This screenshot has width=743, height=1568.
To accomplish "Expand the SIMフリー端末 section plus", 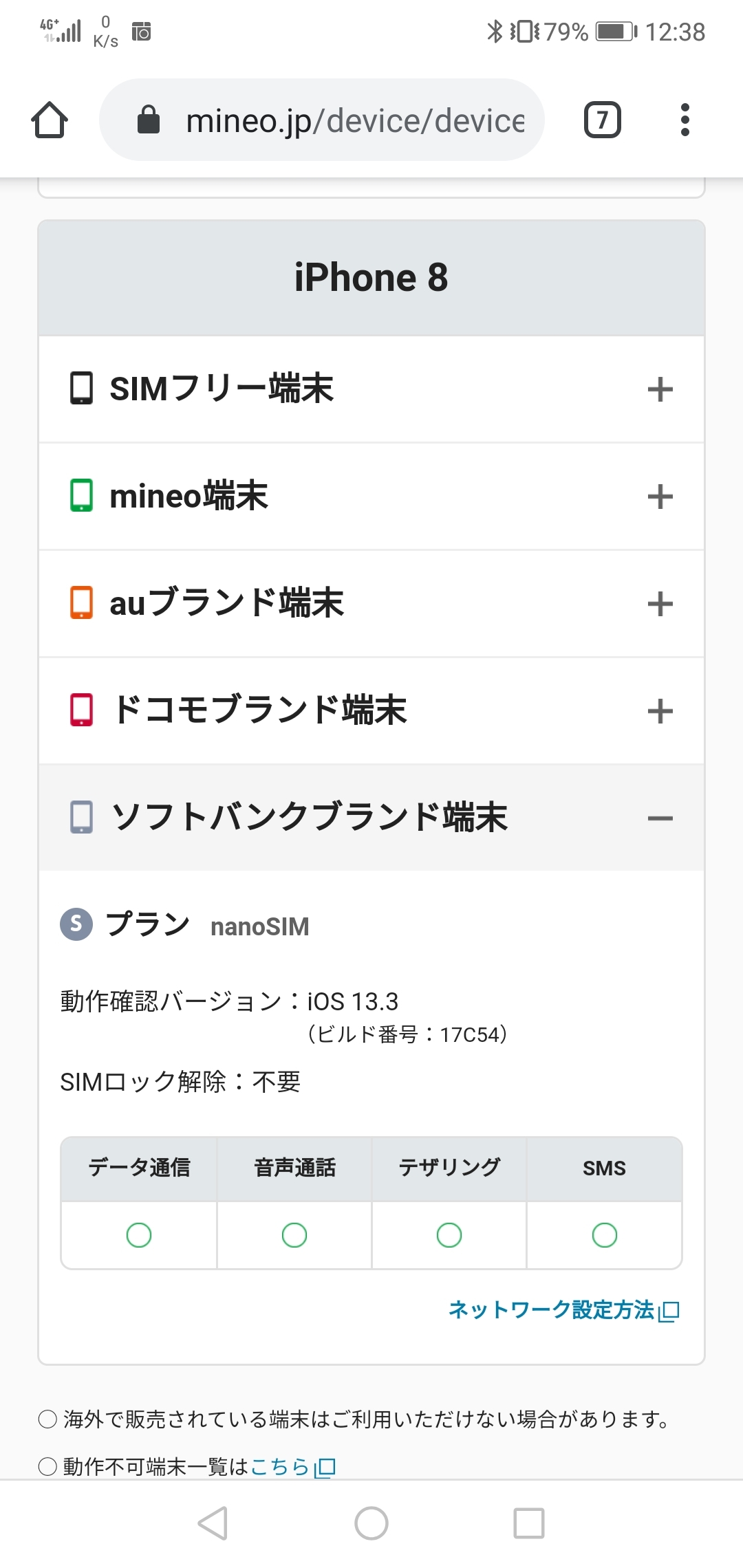I will coord(660,389).
